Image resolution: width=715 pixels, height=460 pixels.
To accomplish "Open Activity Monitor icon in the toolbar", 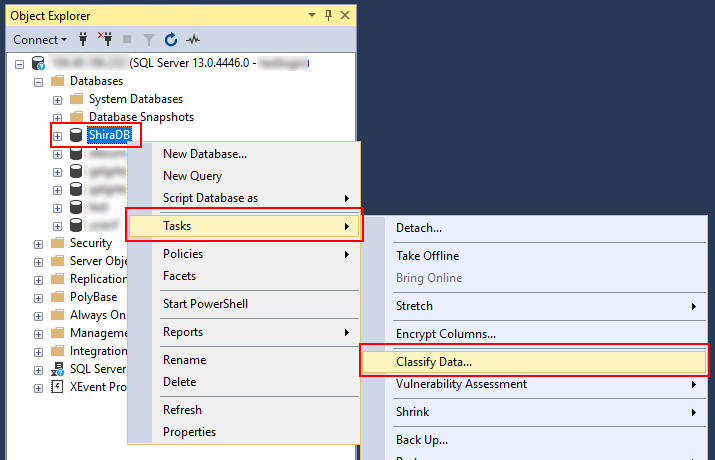I will 193,40.
